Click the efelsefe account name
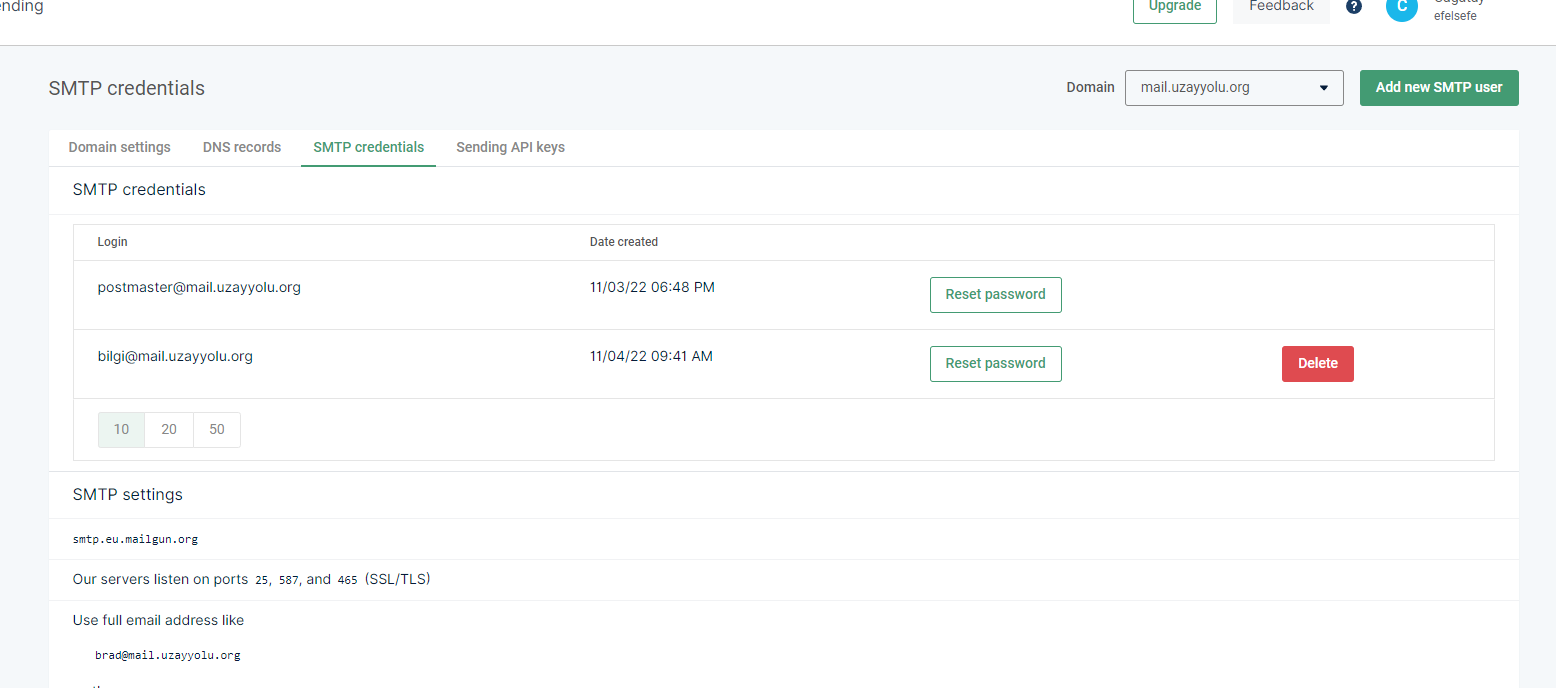Screen dimensions: 1556x688 click(x=1455, y=16)
